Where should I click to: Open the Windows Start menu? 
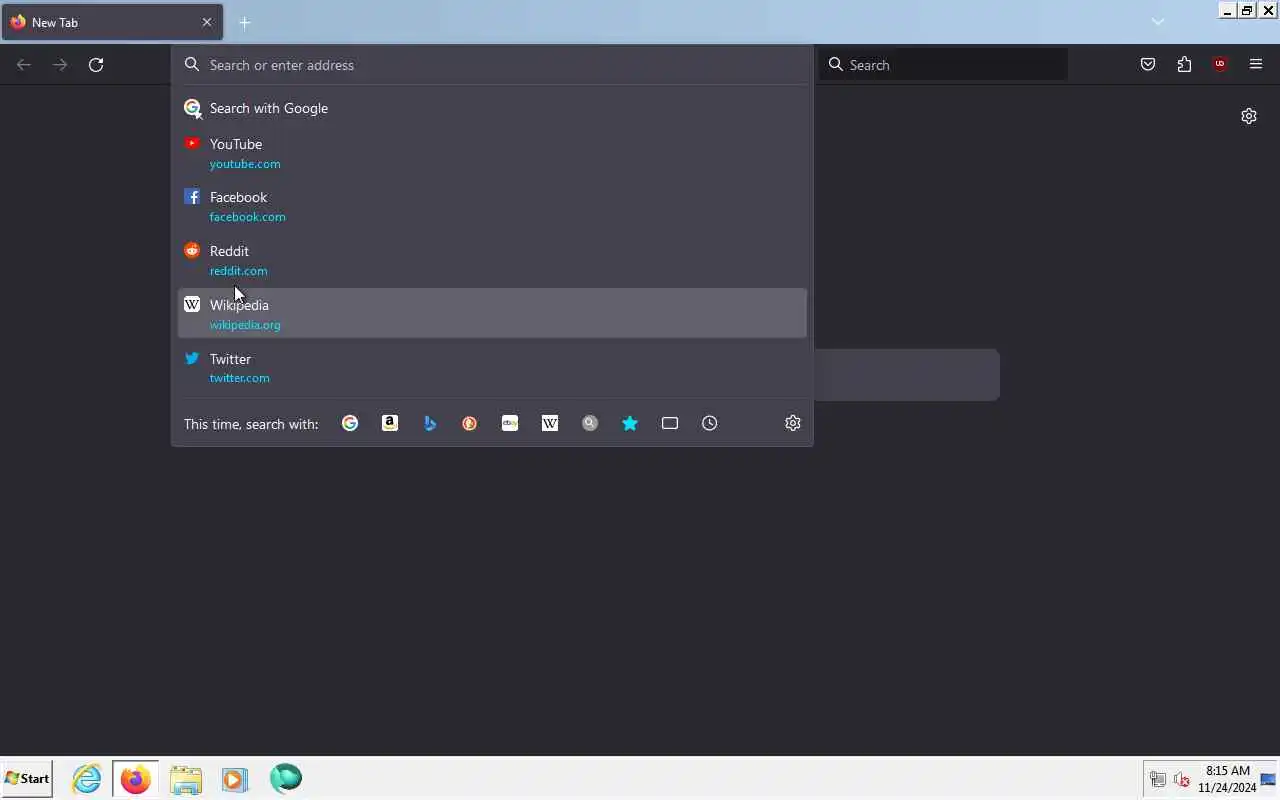pyautogui.click(x=27, y=778)
